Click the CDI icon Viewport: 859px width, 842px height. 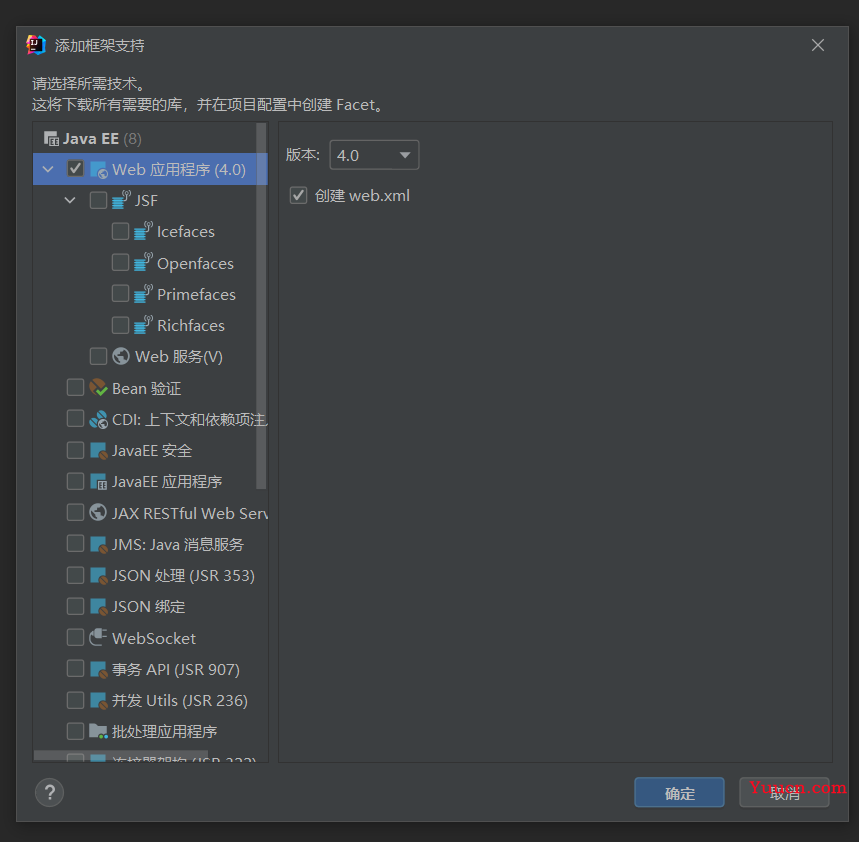point(98,420)
